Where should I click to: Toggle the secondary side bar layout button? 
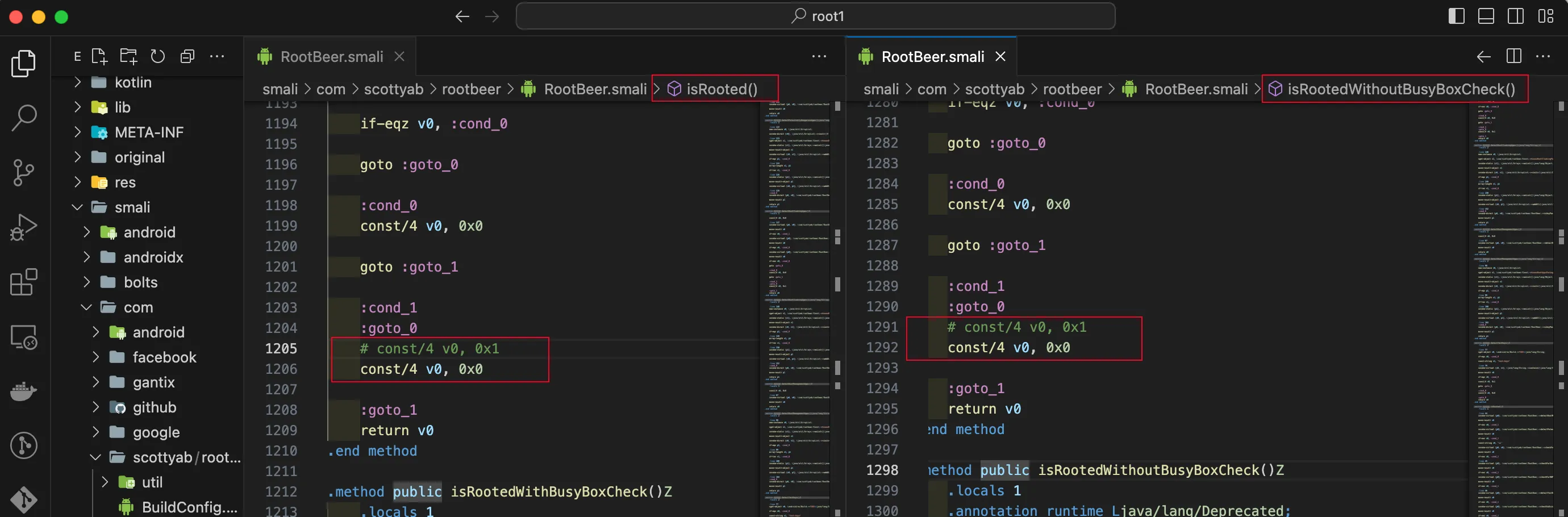[x=1516, y=16]
